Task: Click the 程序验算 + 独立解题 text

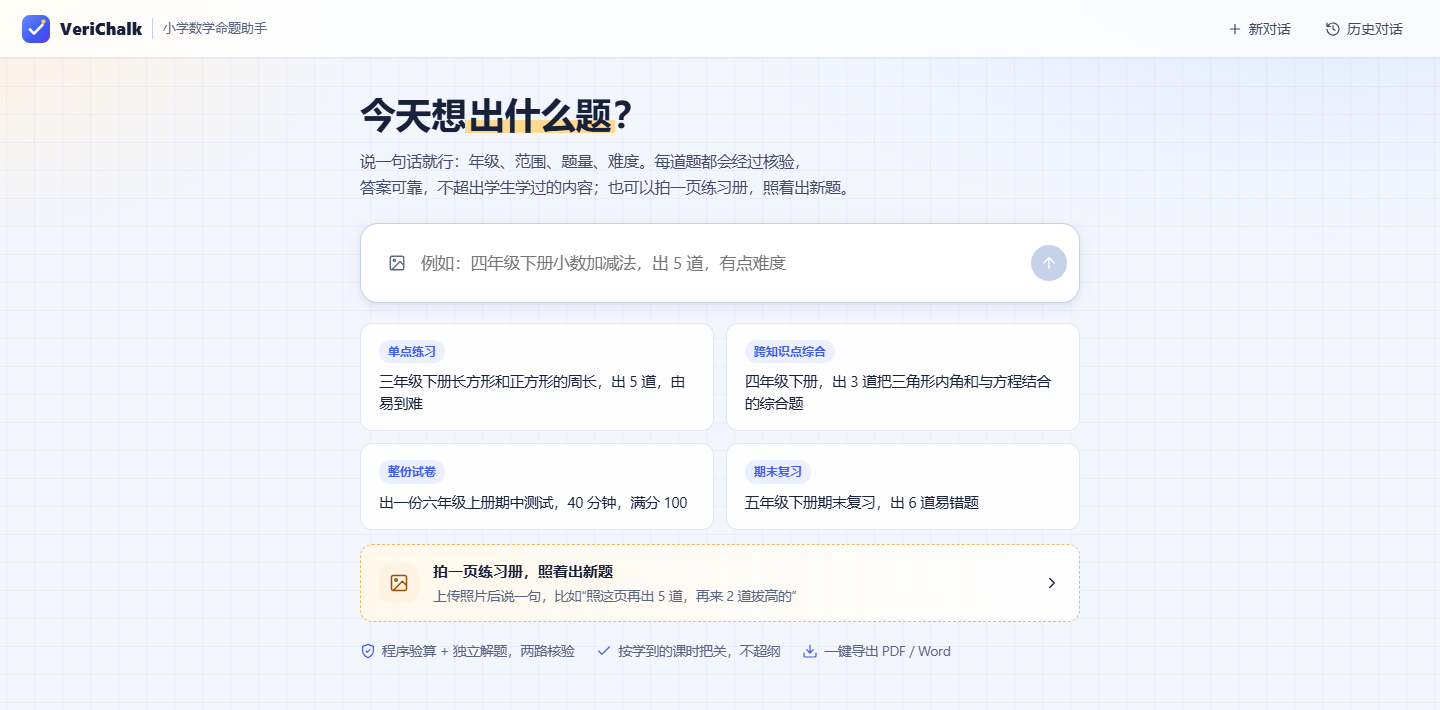Action: [478, 651]
